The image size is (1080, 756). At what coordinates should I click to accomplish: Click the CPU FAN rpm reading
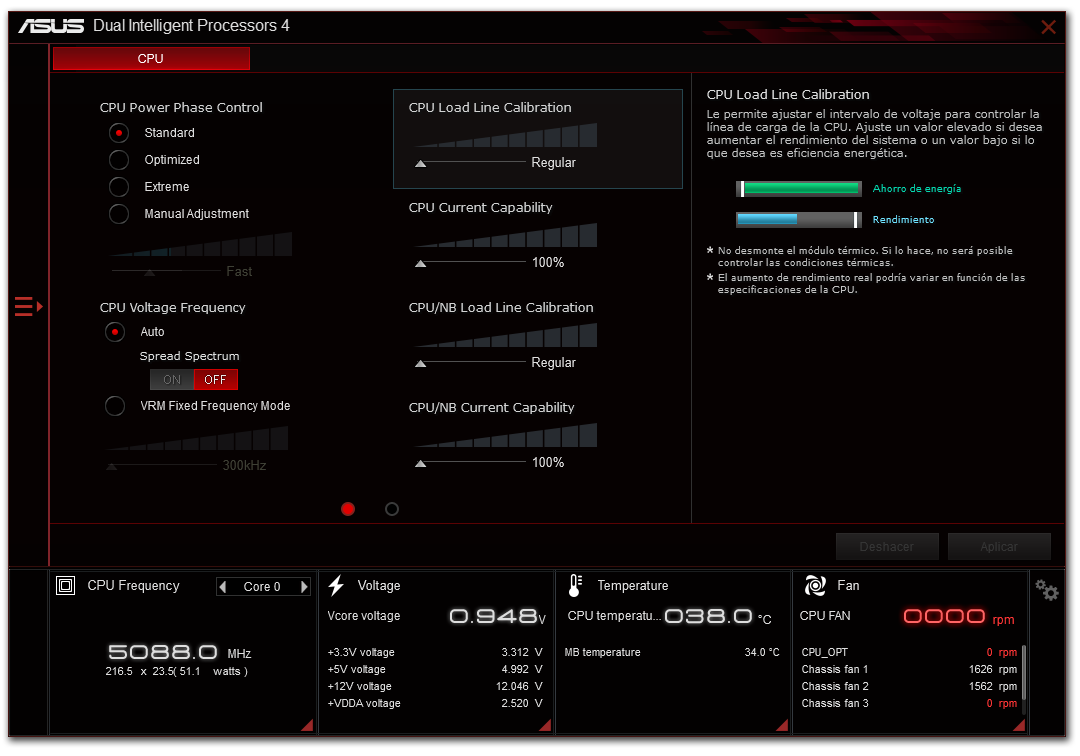point(959,617)
